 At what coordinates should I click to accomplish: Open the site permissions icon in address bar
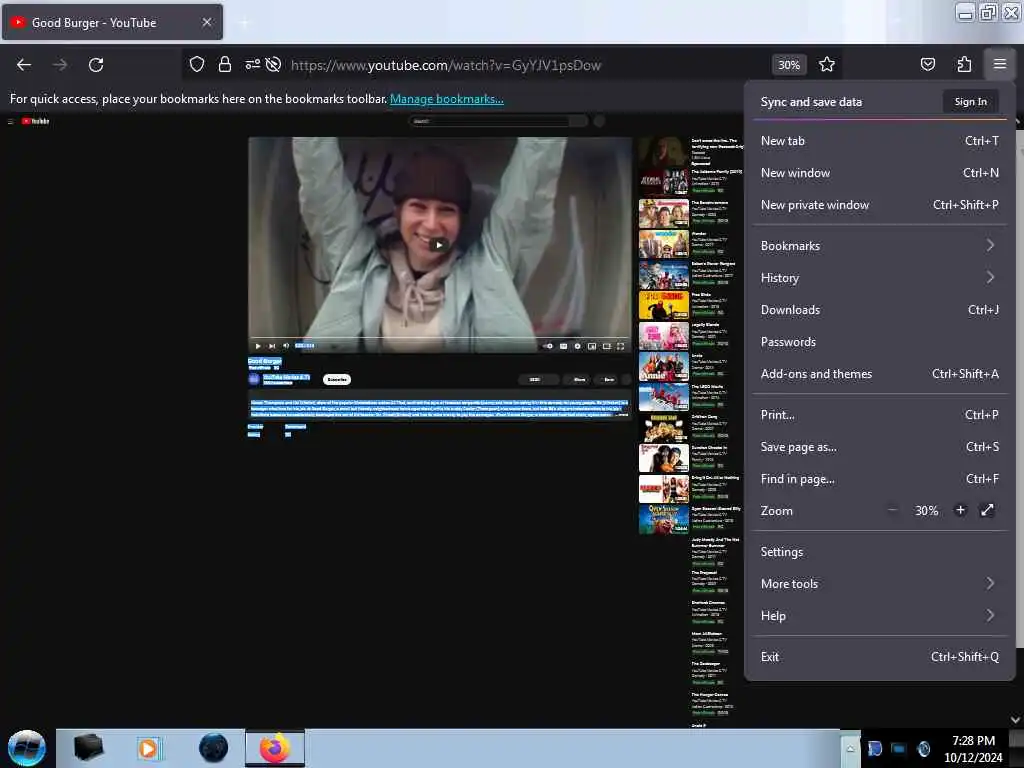(x=252, y=64)
